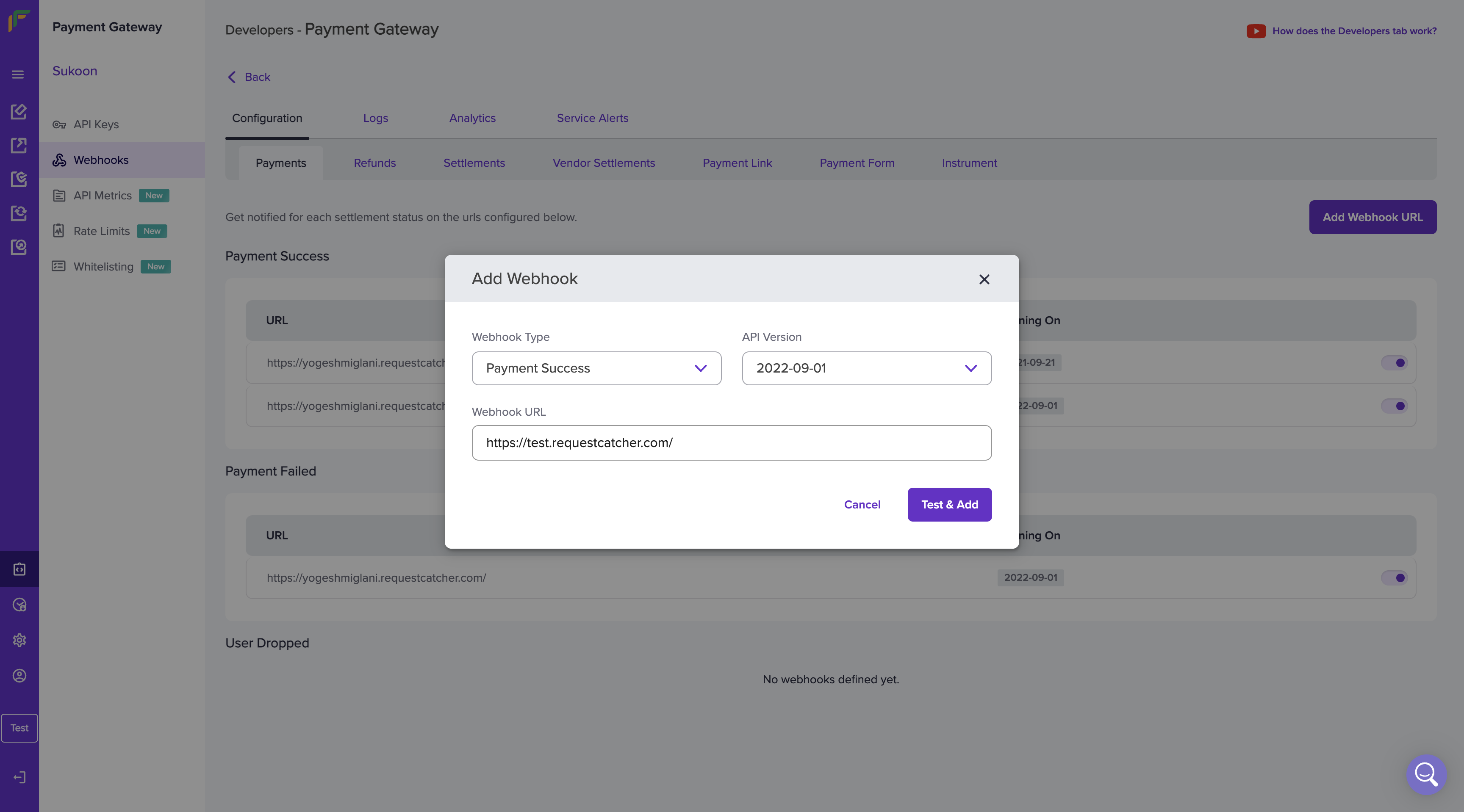Toggle the second Payment Success webhook switch
This screenshot has height=812, width=1464.
coord(1394,406)
